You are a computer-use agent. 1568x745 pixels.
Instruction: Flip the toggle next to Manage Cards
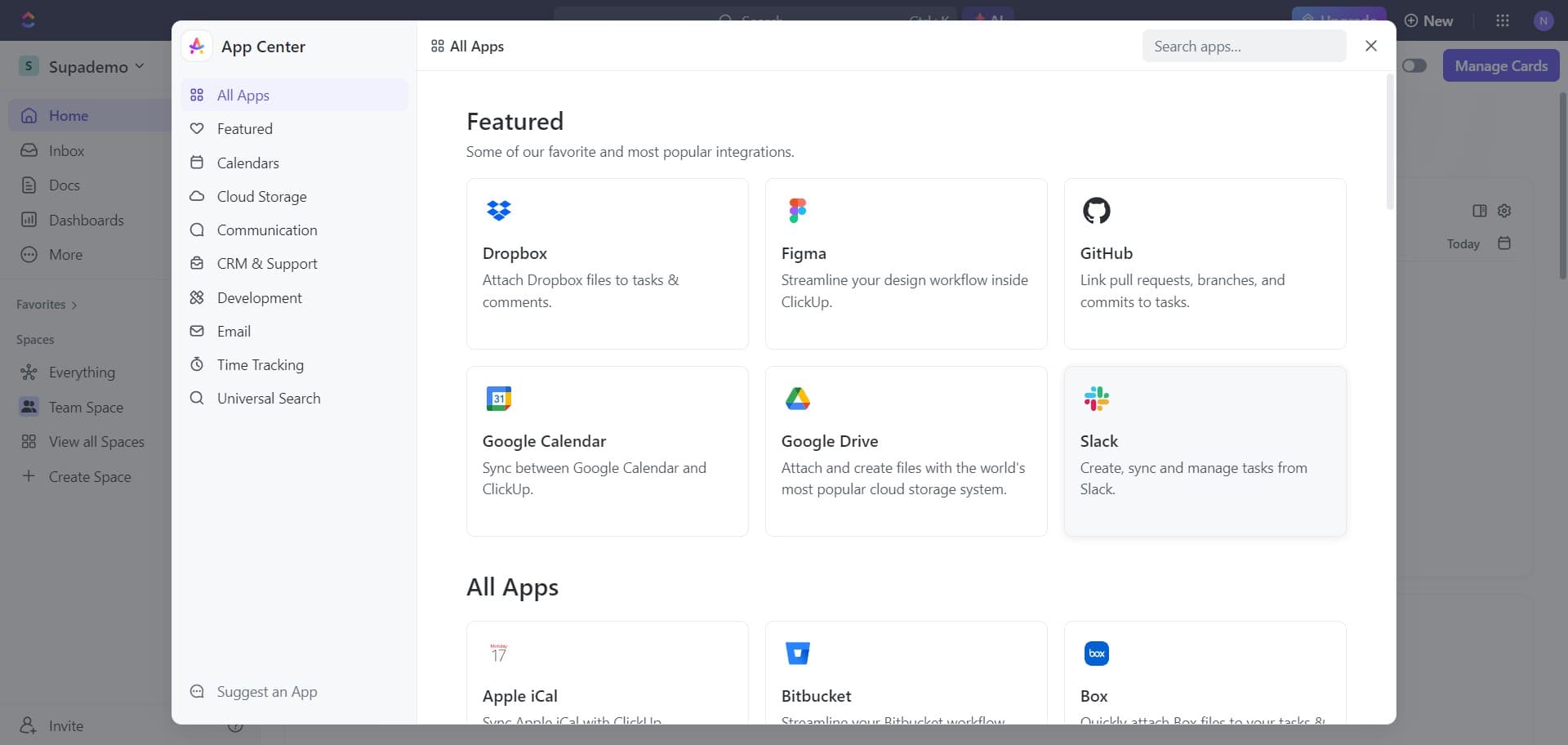[x=1414, y=65]
